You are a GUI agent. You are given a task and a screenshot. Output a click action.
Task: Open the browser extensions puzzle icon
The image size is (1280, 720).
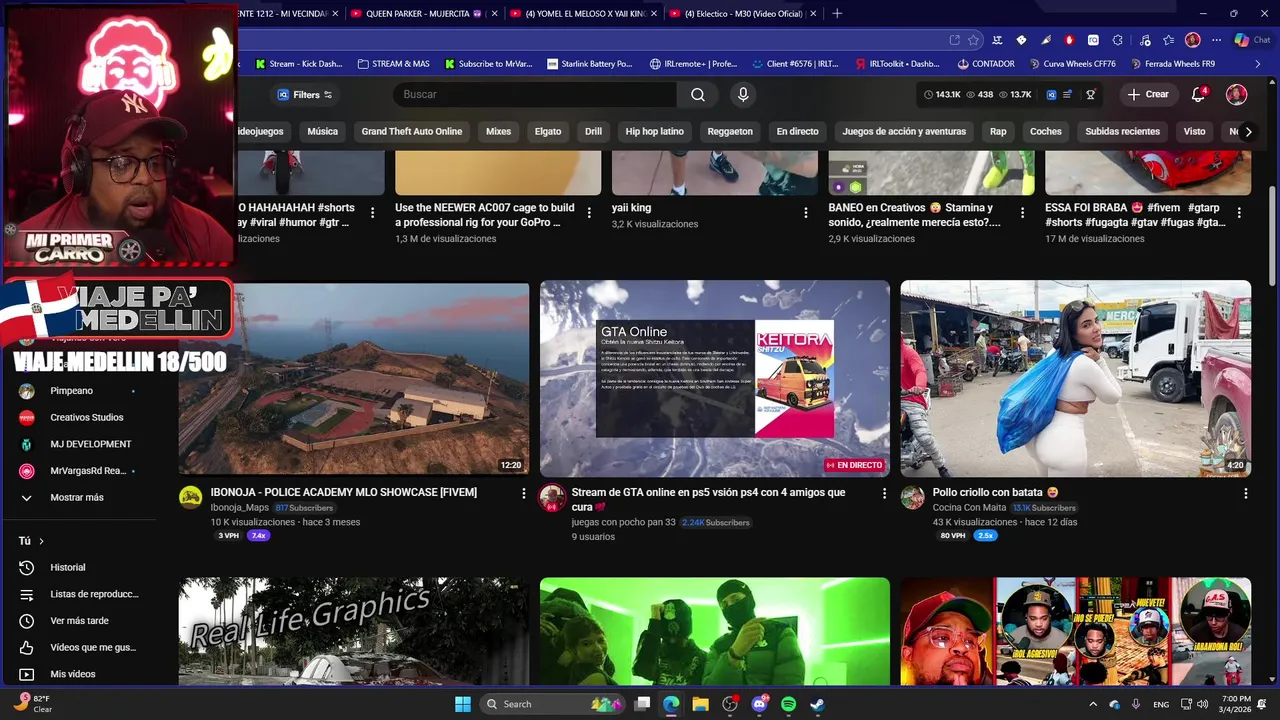tap(1117, 40)
